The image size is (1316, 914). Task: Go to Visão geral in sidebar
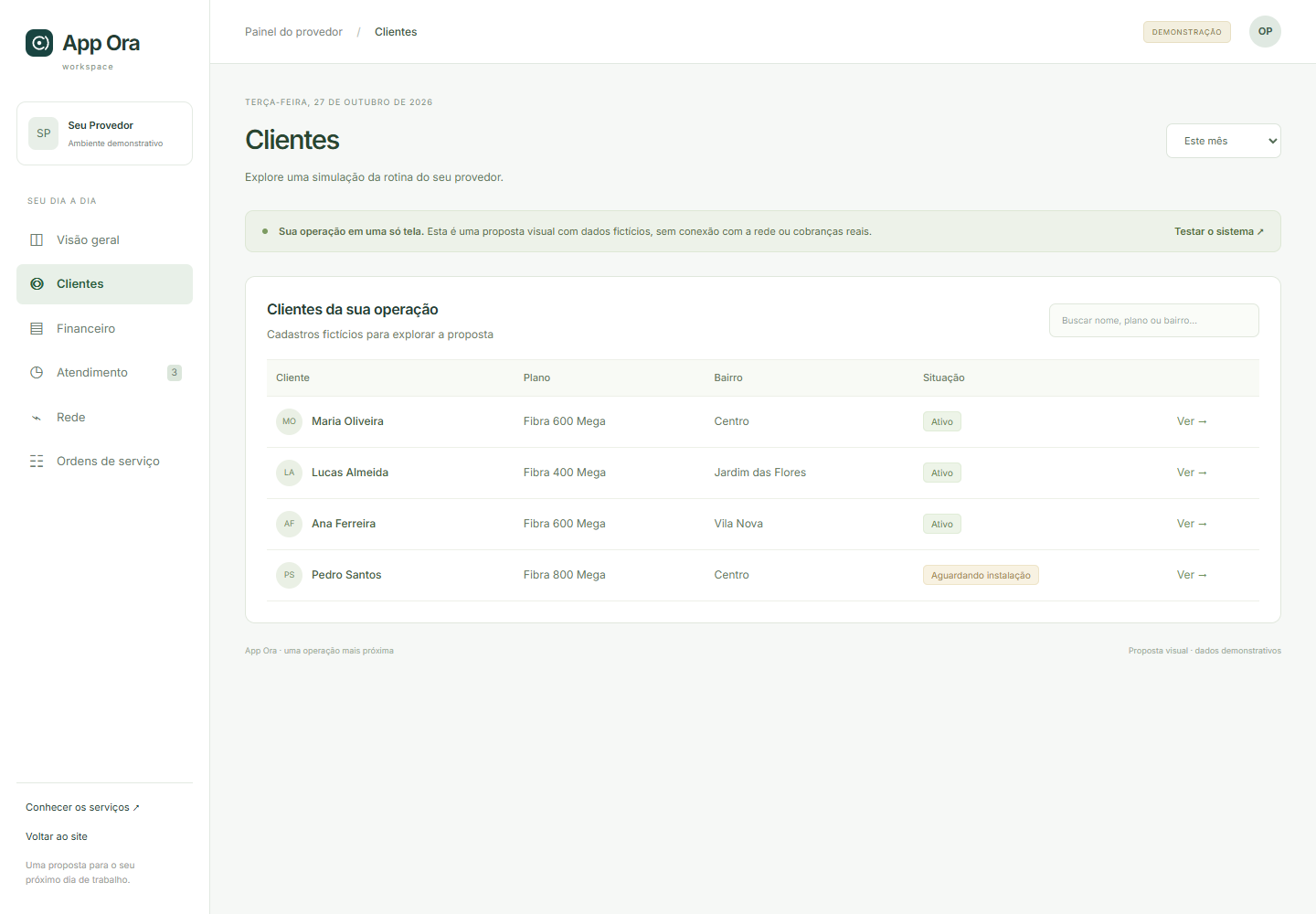(104, 240)
